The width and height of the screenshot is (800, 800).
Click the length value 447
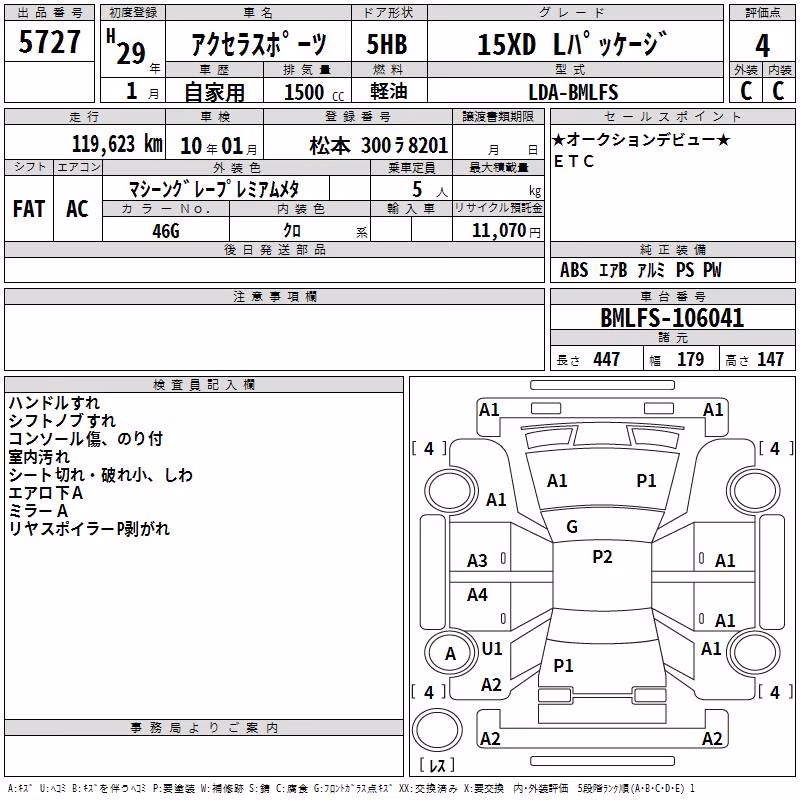pyautogui.click(x=606, y=360)
